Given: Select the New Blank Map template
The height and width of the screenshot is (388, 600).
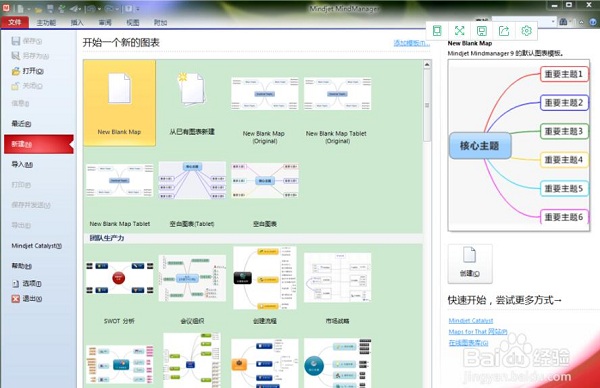Looking at the screenshot, I should click(119, 103).
